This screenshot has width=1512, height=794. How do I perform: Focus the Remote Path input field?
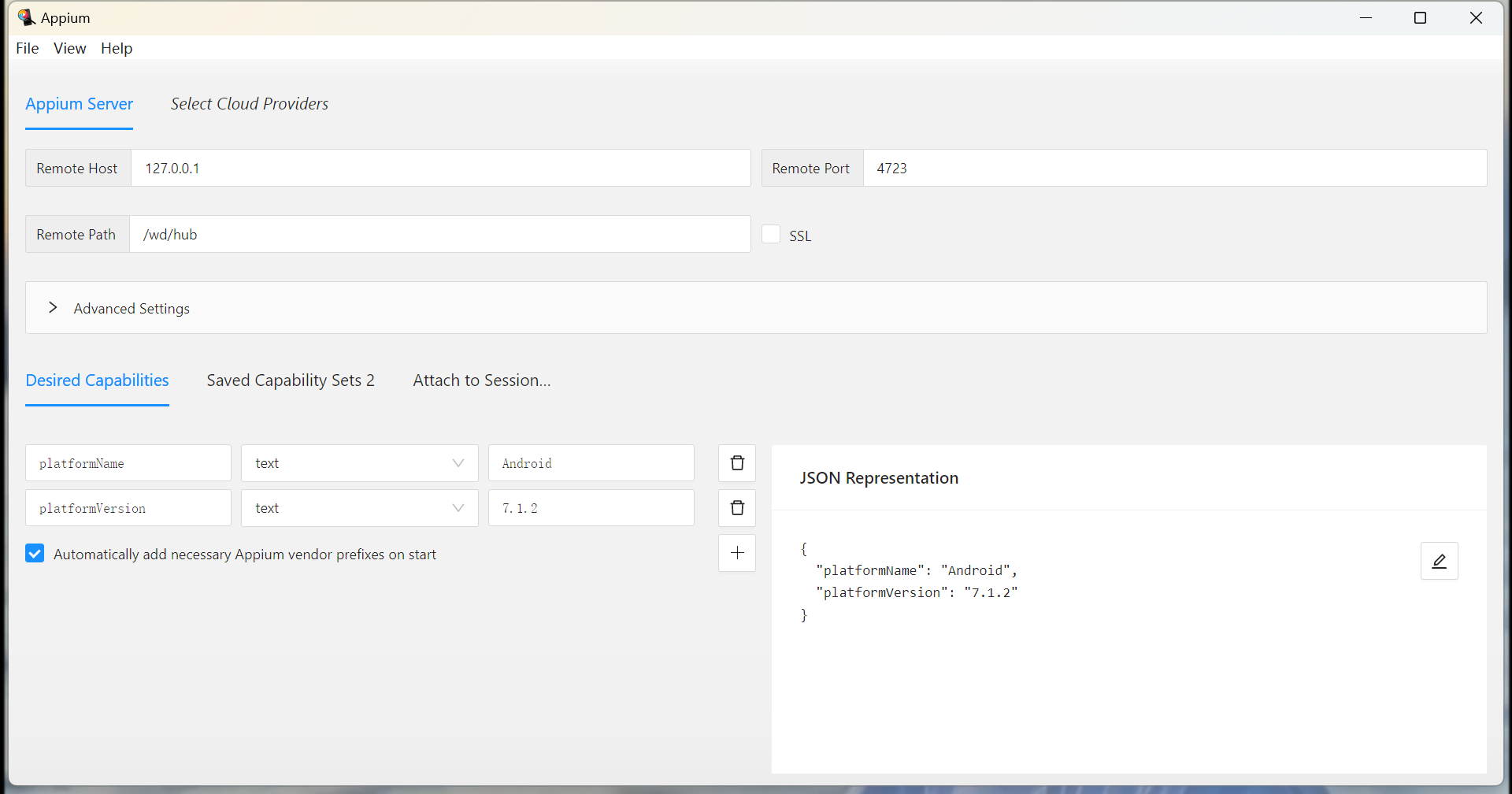tap(439, 234)
